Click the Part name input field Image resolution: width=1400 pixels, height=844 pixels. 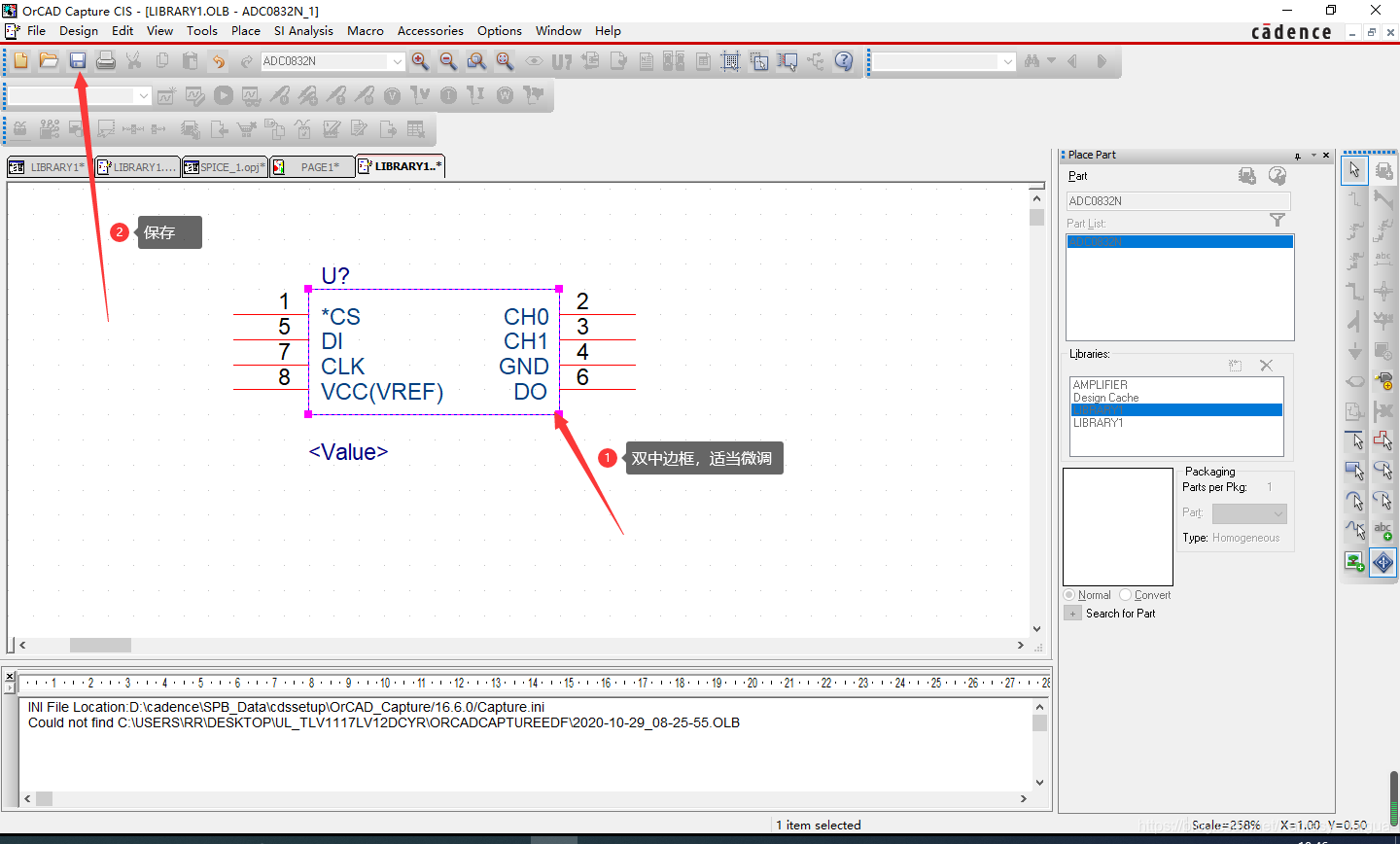pos(1177,201)
